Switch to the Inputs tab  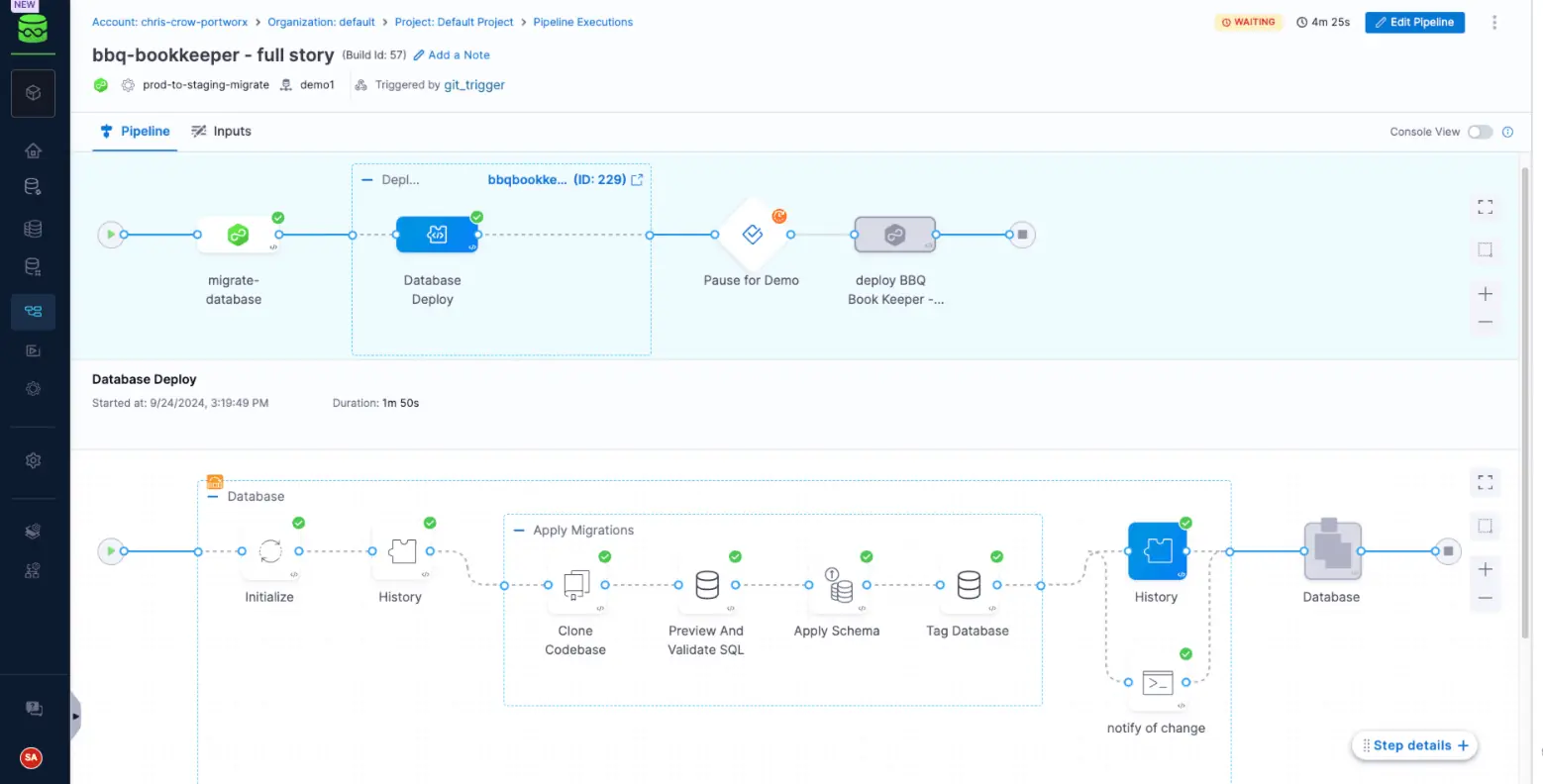pyautogui.click(x=221, y=131)
